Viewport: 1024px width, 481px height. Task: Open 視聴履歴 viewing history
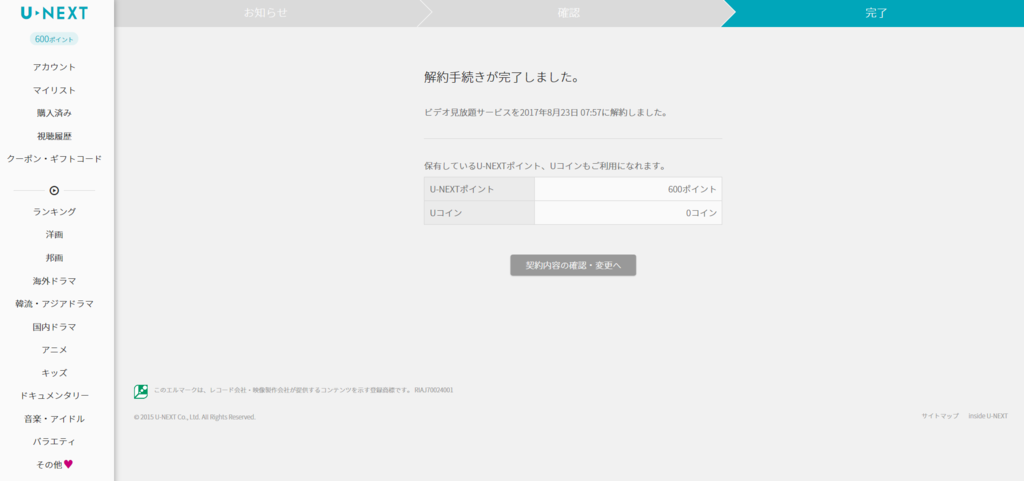click(54, 136)
